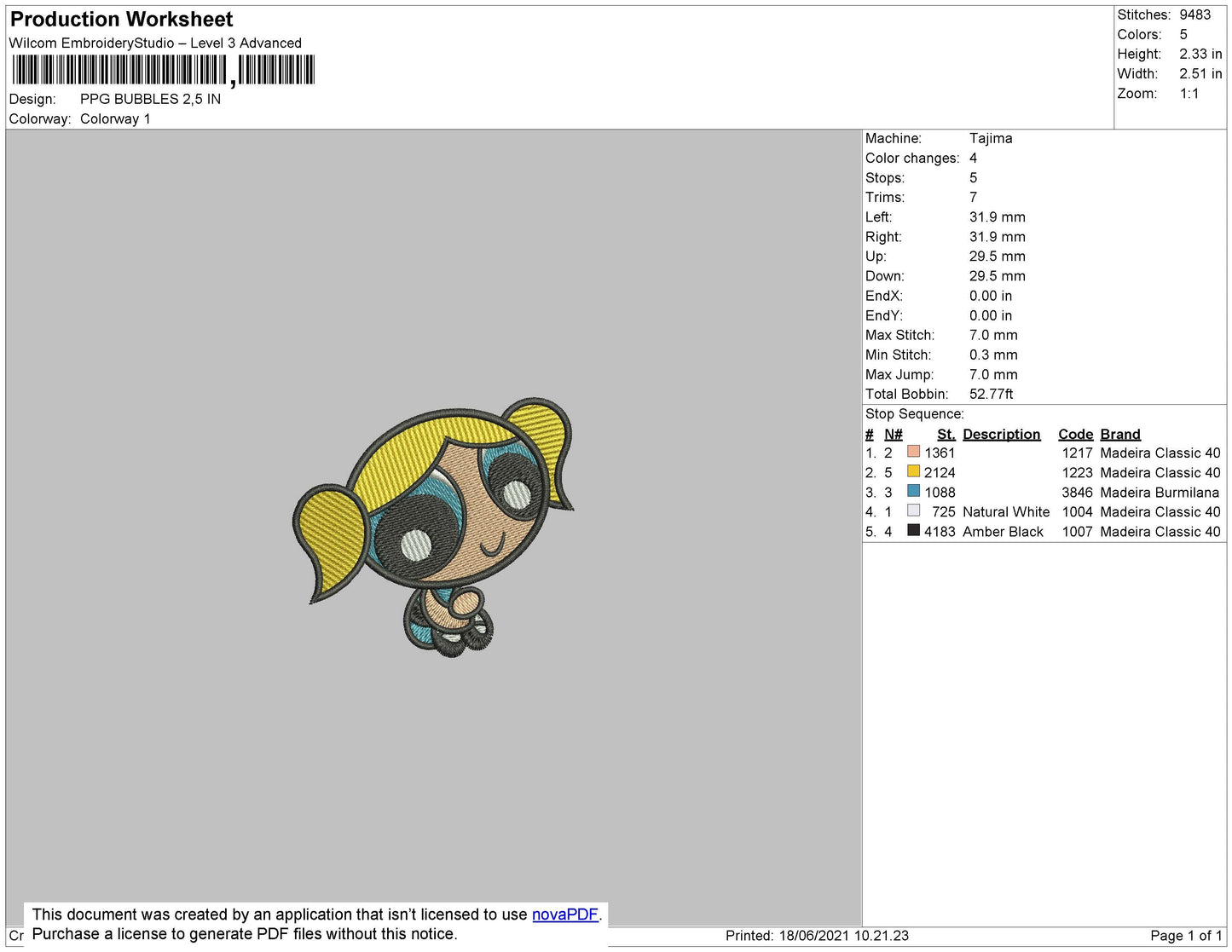The image size is (1232, 952).
Task: Click the St. column header
Action: point(946,435)
